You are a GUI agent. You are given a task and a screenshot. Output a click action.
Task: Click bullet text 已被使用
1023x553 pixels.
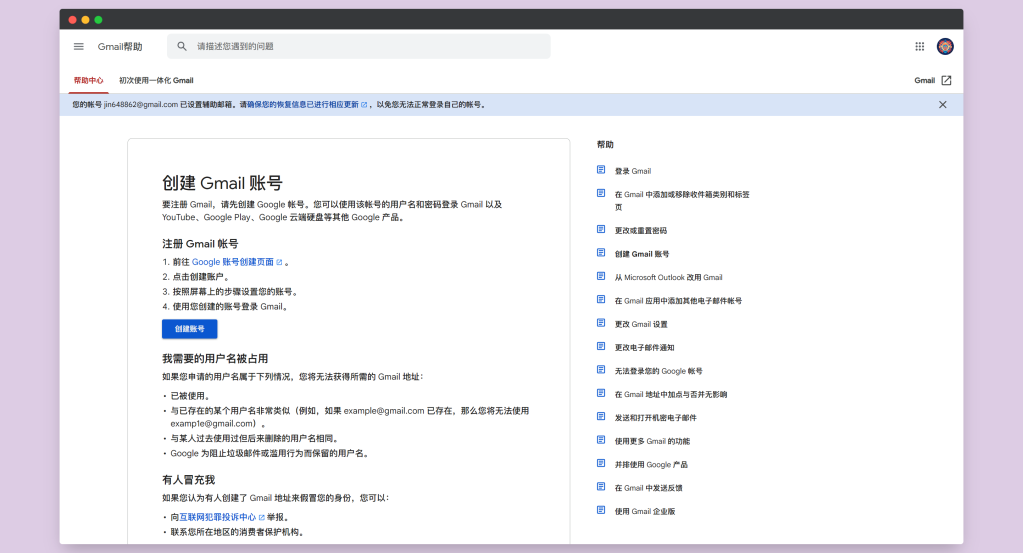[x=190, y=396]
